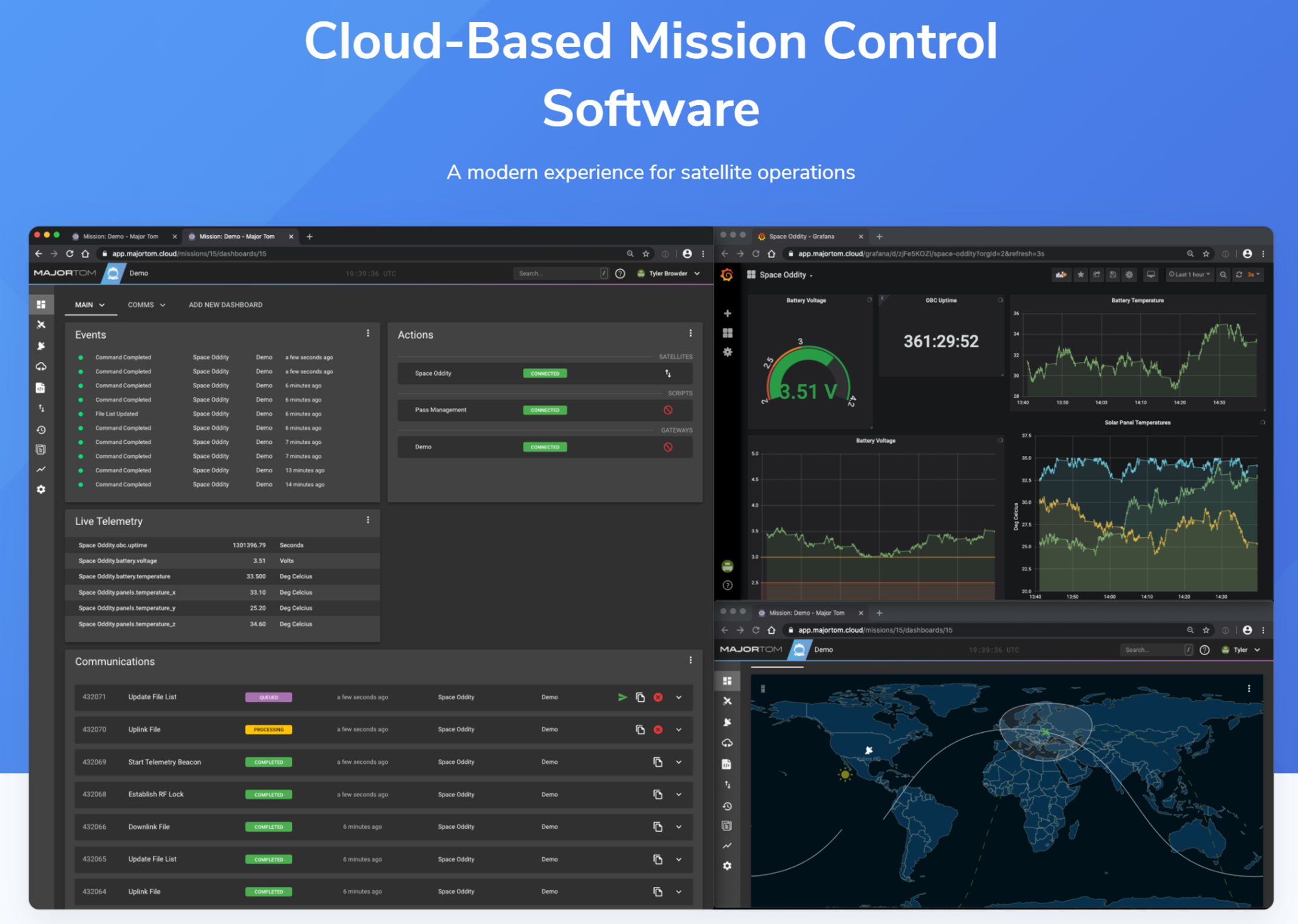Disconnect the Demo gateway
Viewport: 1298px width, 924px height.
[668, 447]
